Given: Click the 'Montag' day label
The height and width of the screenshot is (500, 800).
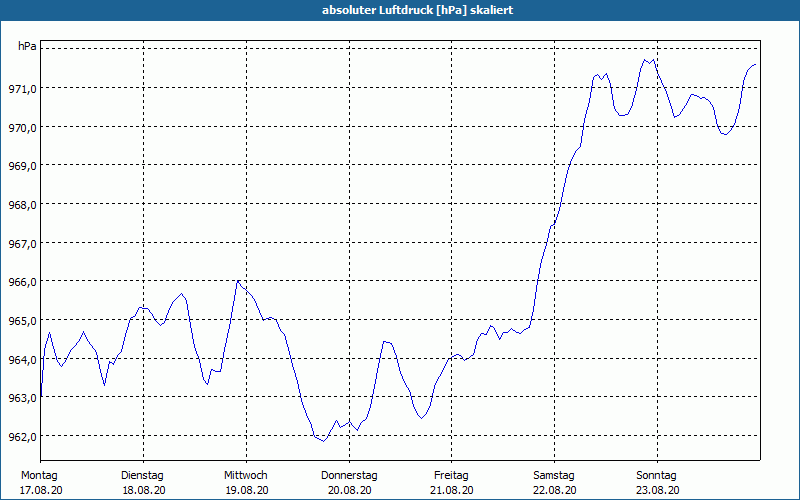Looking at the screenshot, I should click(x=39, y=476).
